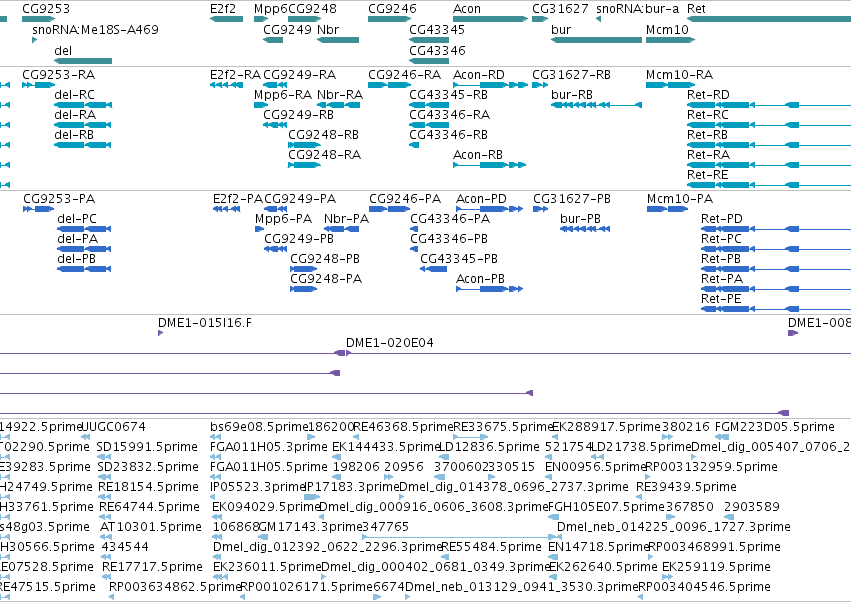Select the DME1-020E04 feature
Screen dimensions: 851x602
pyautogui.click(x=600, y=353)
